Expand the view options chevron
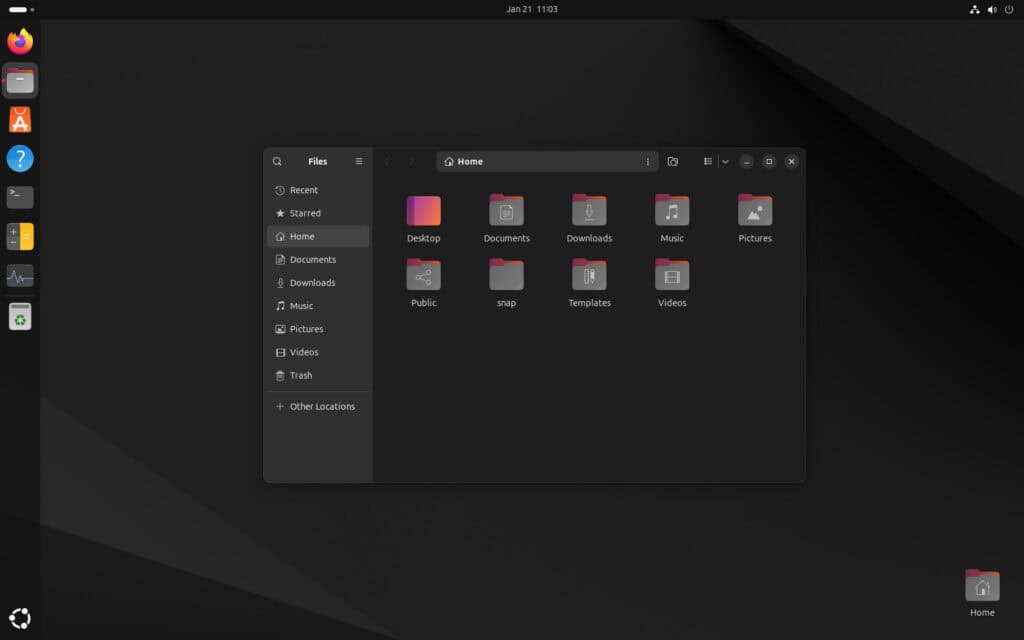Screen dimensions: 1024x640 [724, 161]
